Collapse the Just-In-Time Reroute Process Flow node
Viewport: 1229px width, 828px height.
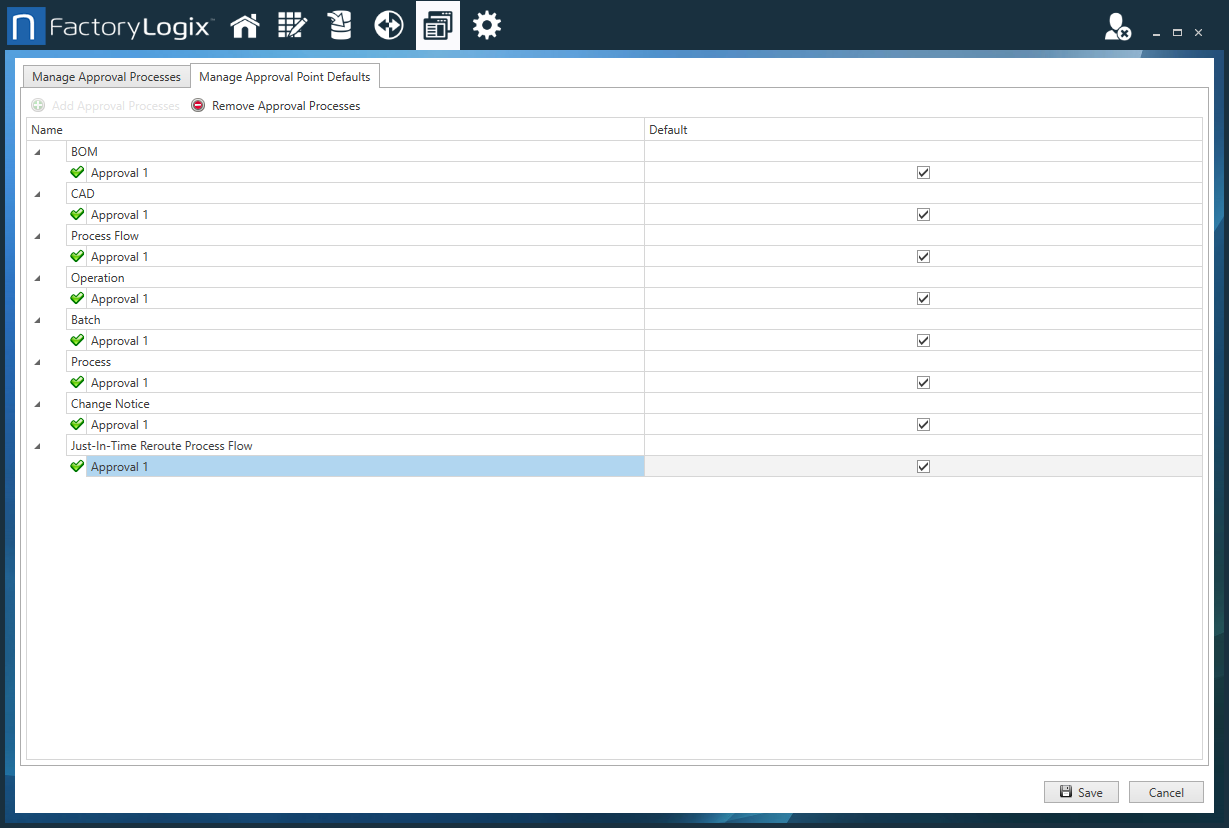(x=38, y=445)
